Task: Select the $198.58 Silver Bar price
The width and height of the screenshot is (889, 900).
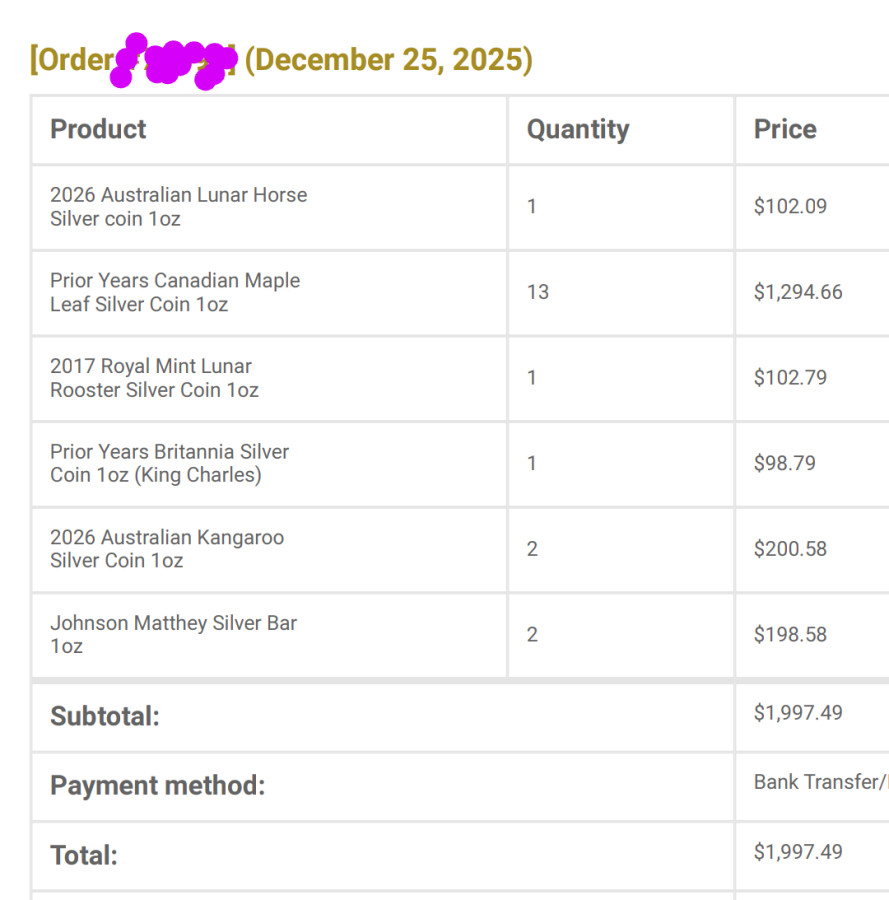Action: pyautogui.click(x=790, y=634)
